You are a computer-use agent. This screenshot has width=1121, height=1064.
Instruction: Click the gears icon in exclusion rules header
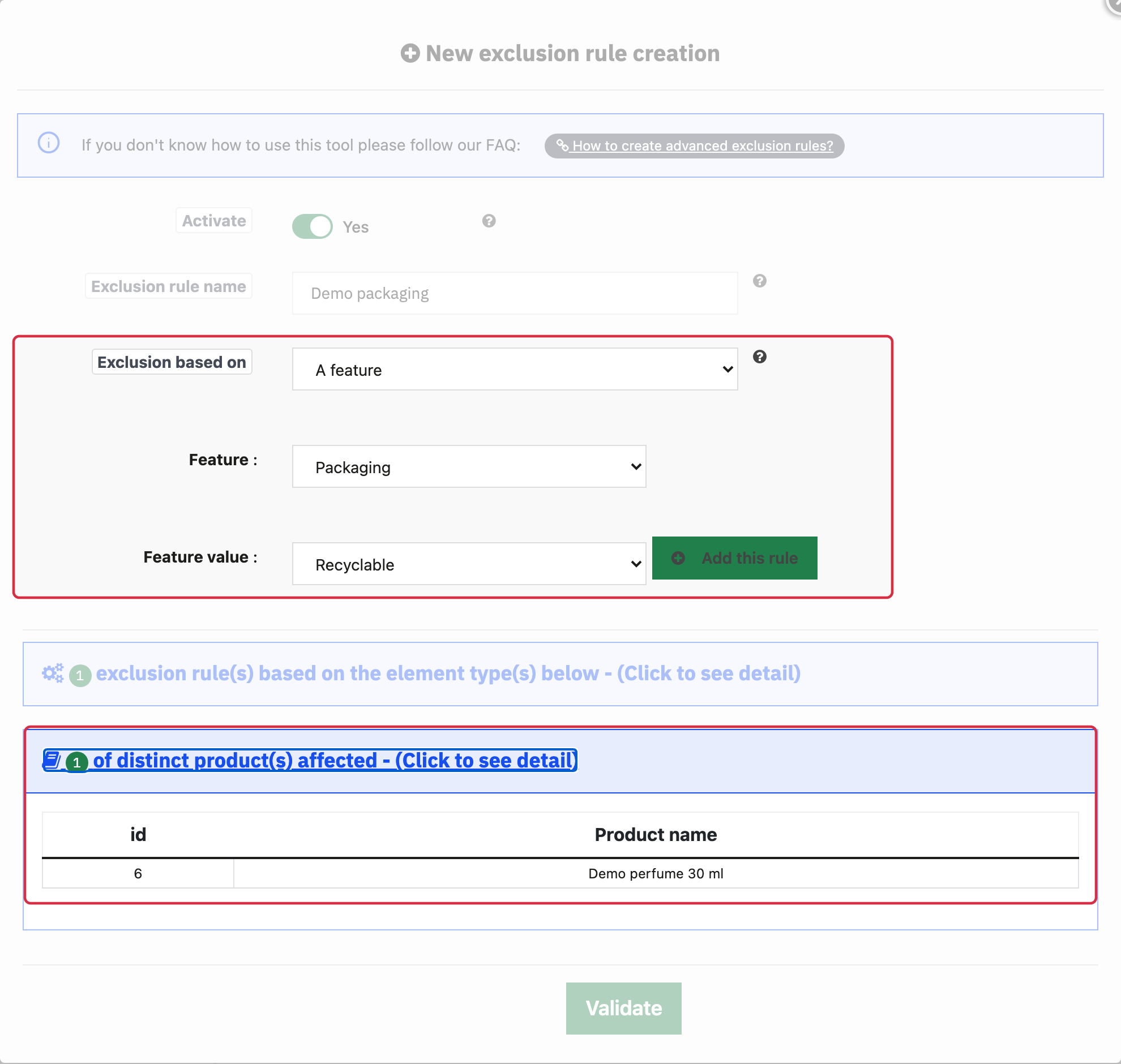(x=53, y=673)
